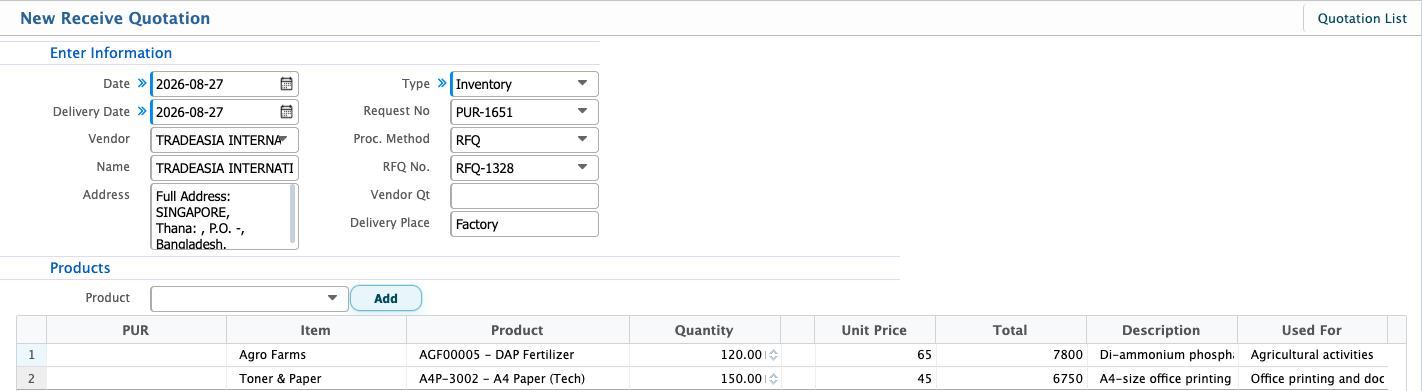Click the PUR column header
Screen dimensions: 1422x391
click(x=137, y=330)
